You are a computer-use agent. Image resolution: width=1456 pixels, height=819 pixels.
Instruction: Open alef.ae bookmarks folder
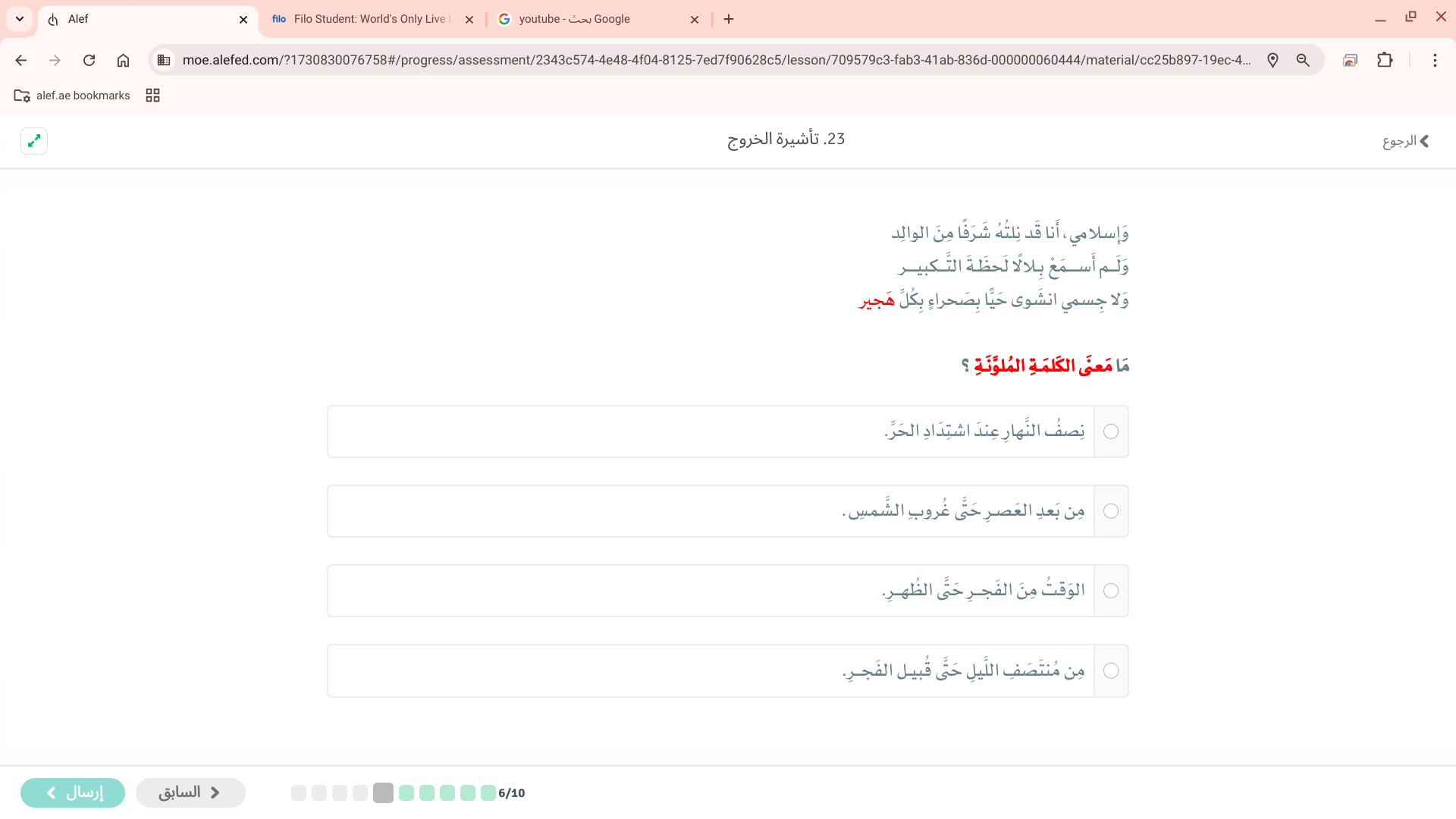click(x=73, y=96)
